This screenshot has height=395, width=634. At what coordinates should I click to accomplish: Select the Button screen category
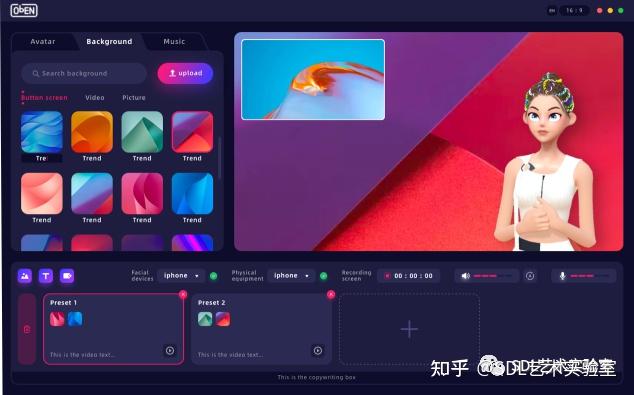(44, 98)
